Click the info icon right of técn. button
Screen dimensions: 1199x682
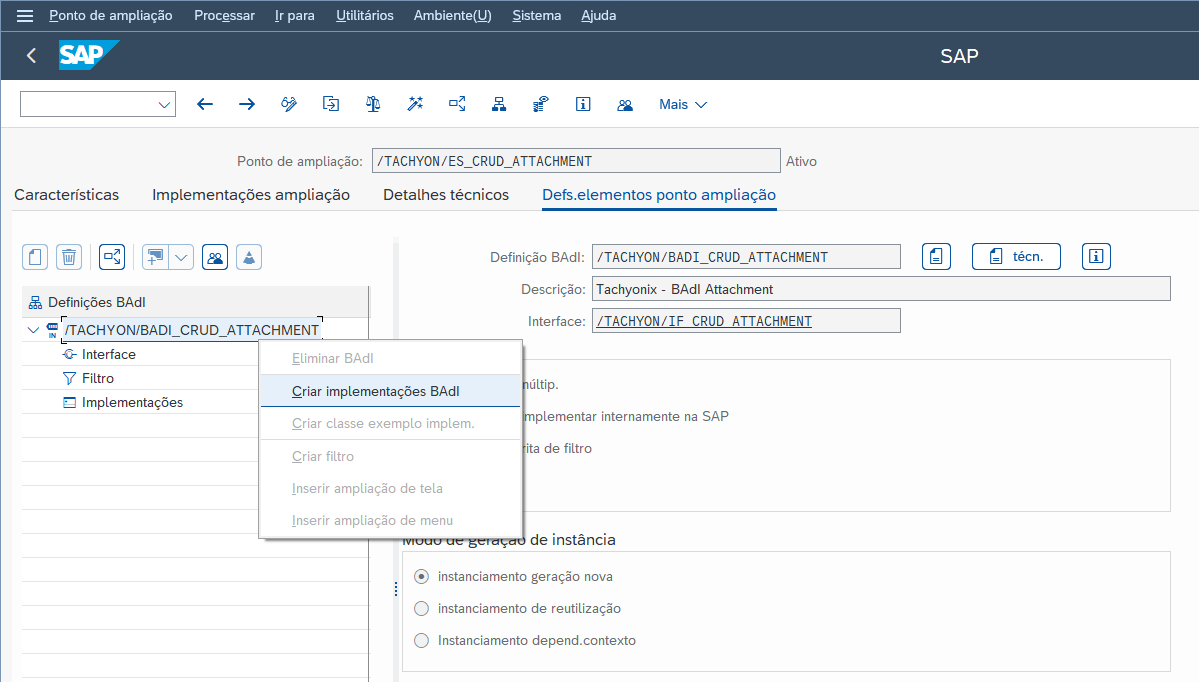click(x=1096, y=257)
